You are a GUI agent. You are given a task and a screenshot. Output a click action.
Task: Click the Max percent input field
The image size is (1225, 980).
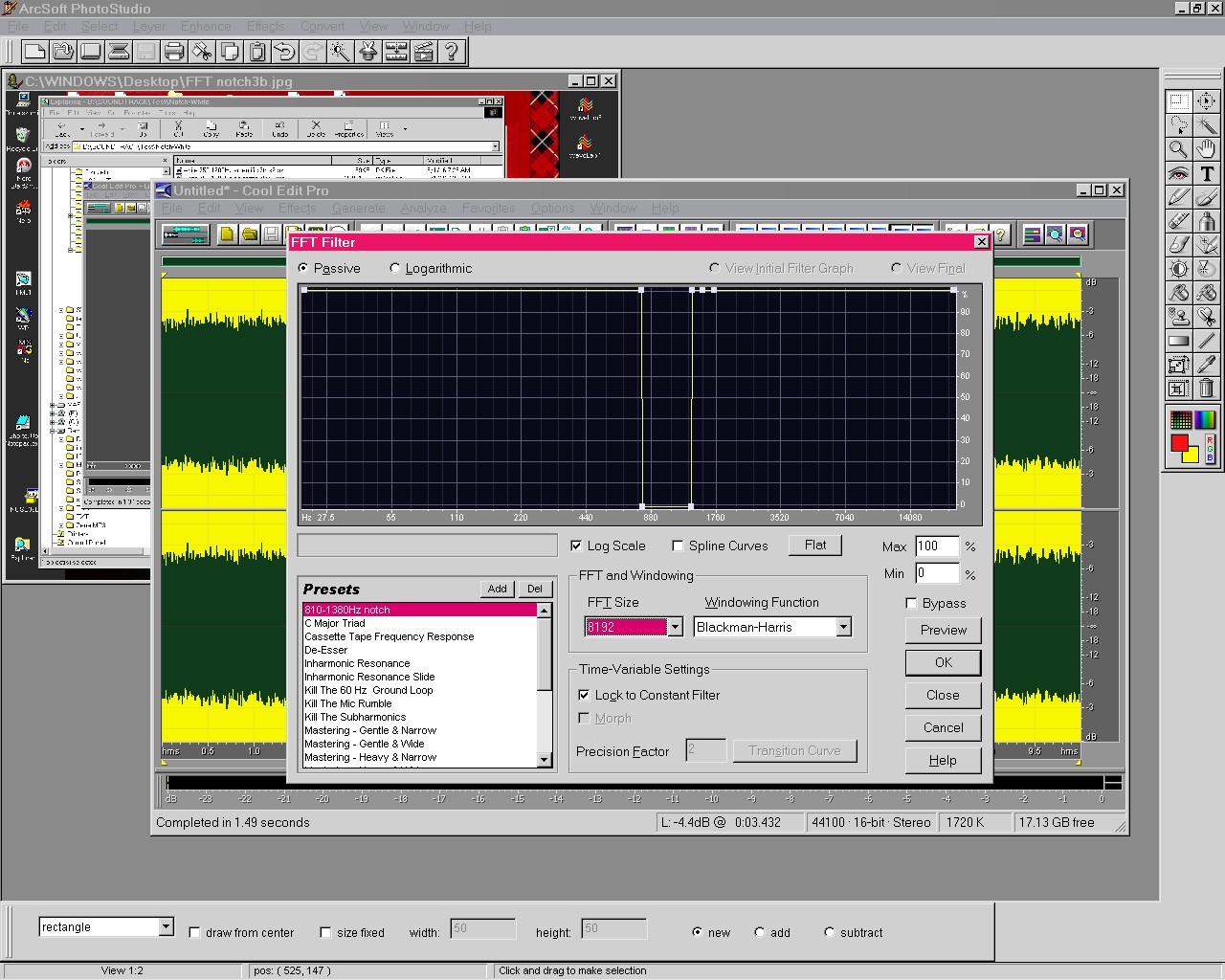coord(937,546)
